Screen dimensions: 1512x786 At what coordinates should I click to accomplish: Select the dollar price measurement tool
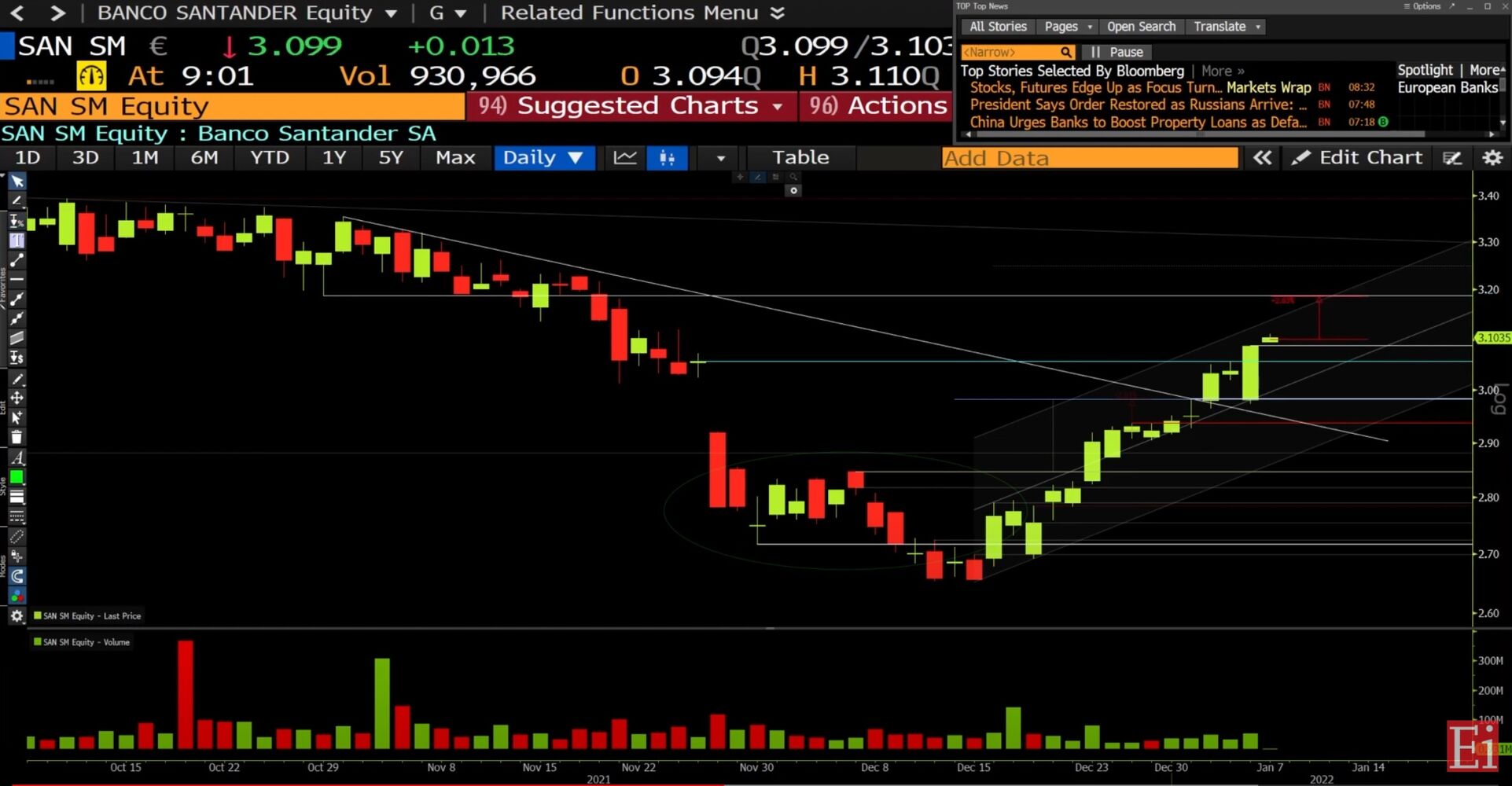(x=17, y=358)
